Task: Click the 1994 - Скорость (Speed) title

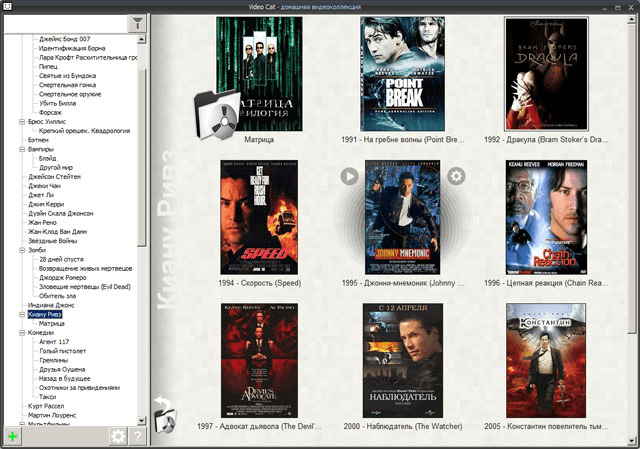Action: [260, 283]
